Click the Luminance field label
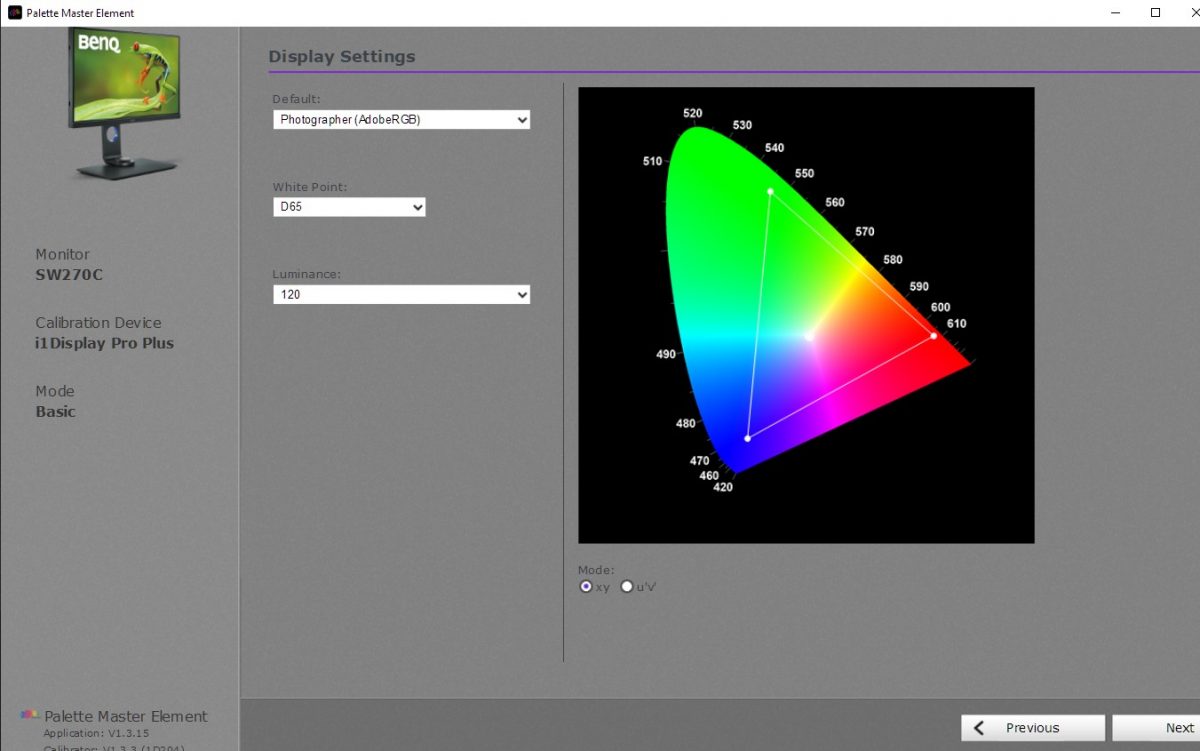The width and height of the screenshot is (1200, 751). pos(307,274)
